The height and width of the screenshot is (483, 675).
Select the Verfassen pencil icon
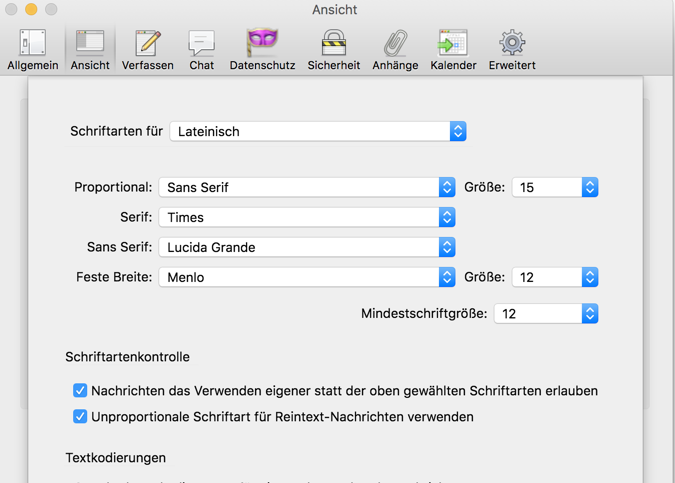pyautogui.click(x=148, y=49)
